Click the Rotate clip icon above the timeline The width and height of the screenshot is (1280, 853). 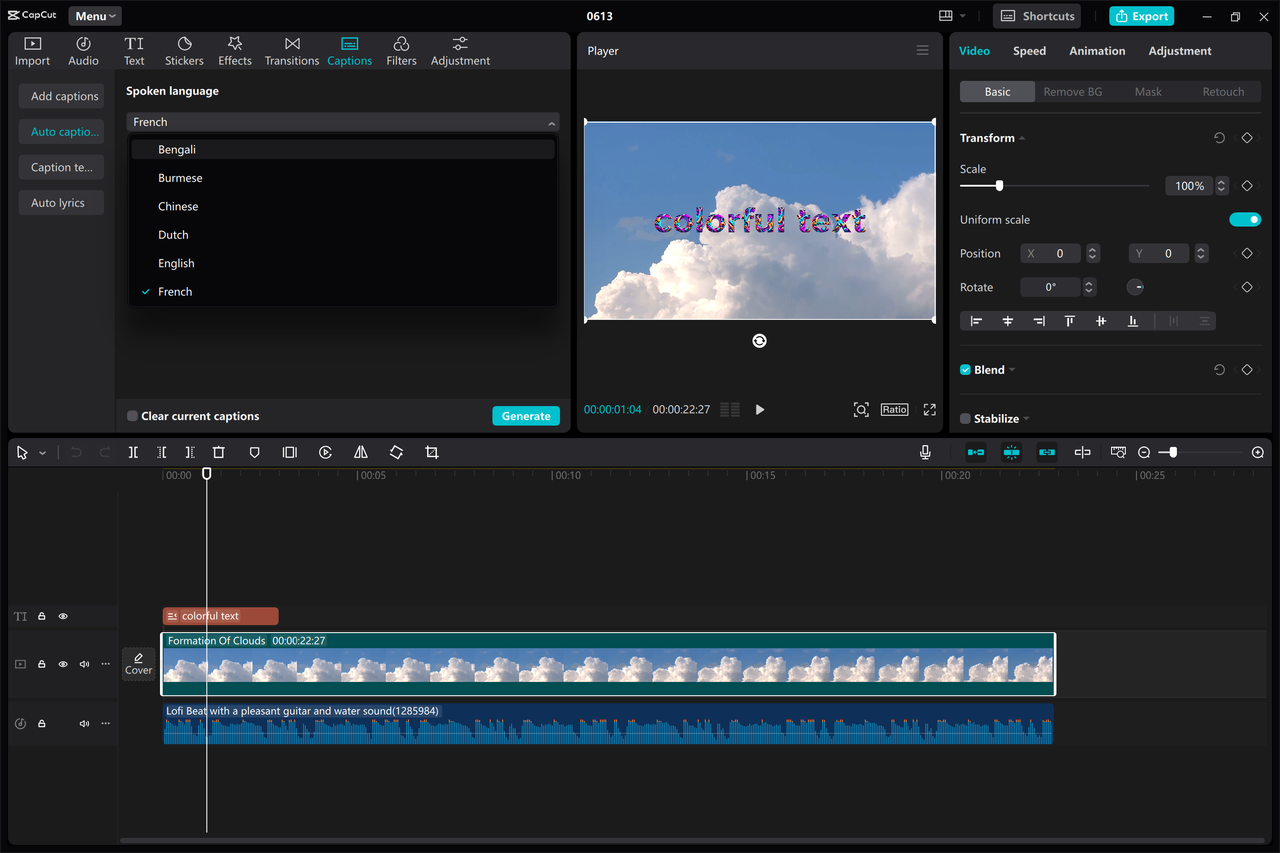[396, 452]
